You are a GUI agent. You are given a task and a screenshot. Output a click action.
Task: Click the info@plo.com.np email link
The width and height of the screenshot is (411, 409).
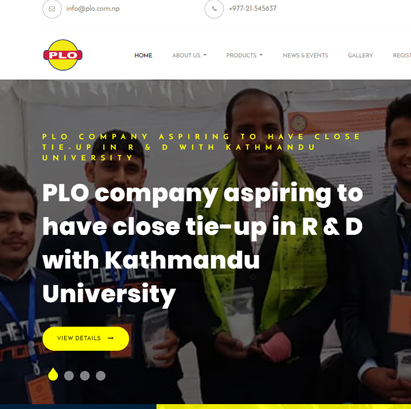pyautogui.click(x=93, y=9)
